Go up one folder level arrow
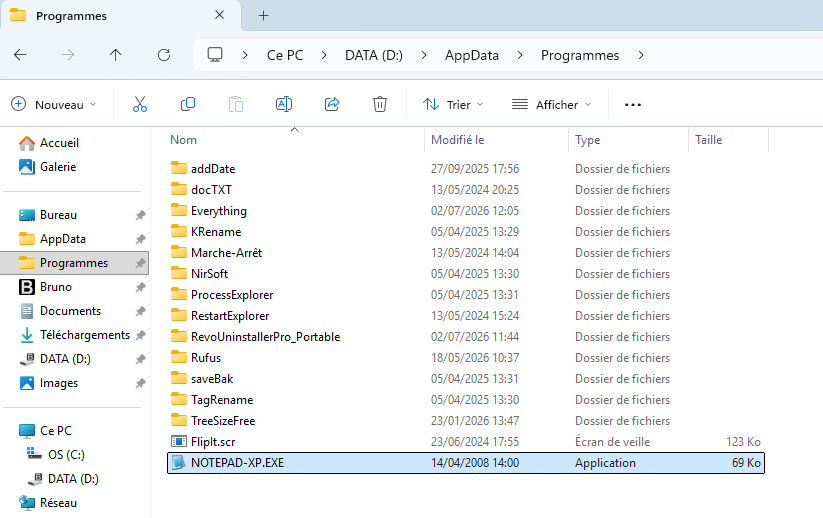 tap(115, 55)
